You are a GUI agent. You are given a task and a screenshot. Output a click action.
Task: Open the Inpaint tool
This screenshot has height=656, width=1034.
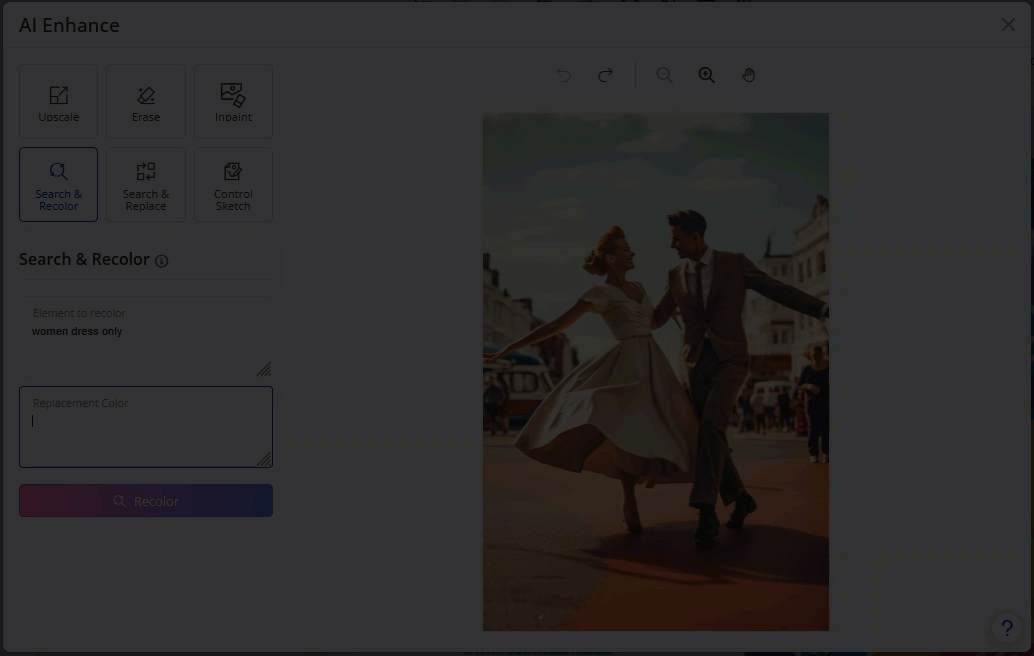pos(233,102)
